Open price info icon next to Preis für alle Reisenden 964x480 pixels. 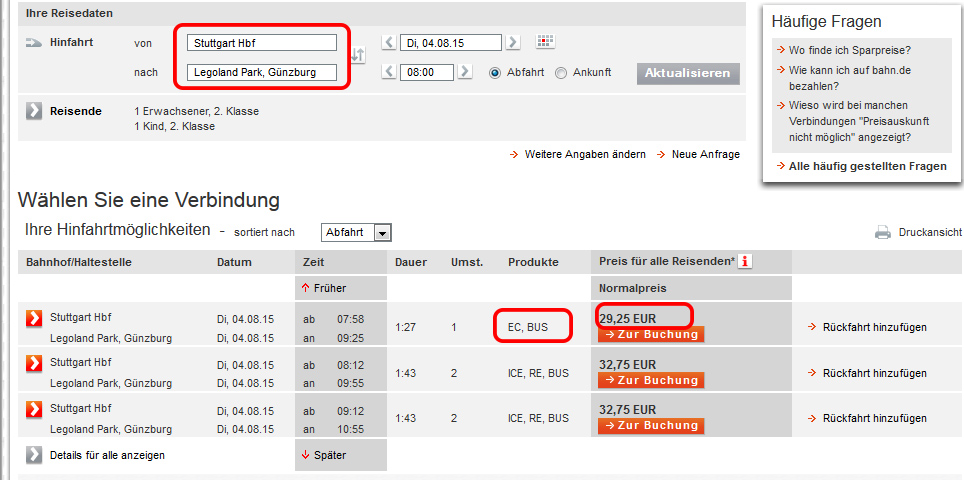[745, 262]
